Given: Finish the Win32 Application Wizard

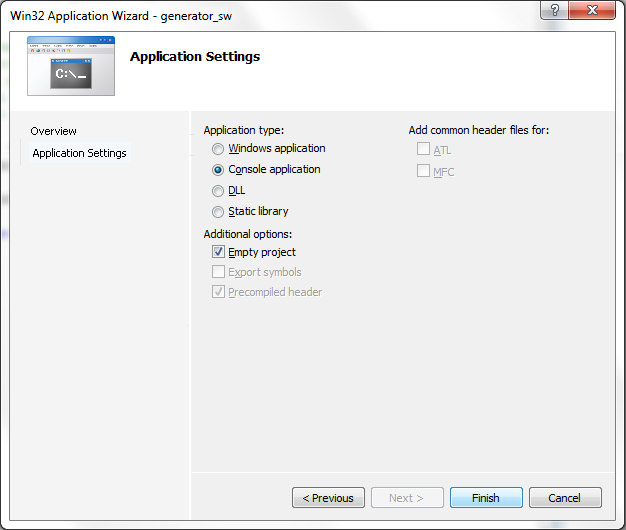Looking at the screenshot, I should pos(486,498).
